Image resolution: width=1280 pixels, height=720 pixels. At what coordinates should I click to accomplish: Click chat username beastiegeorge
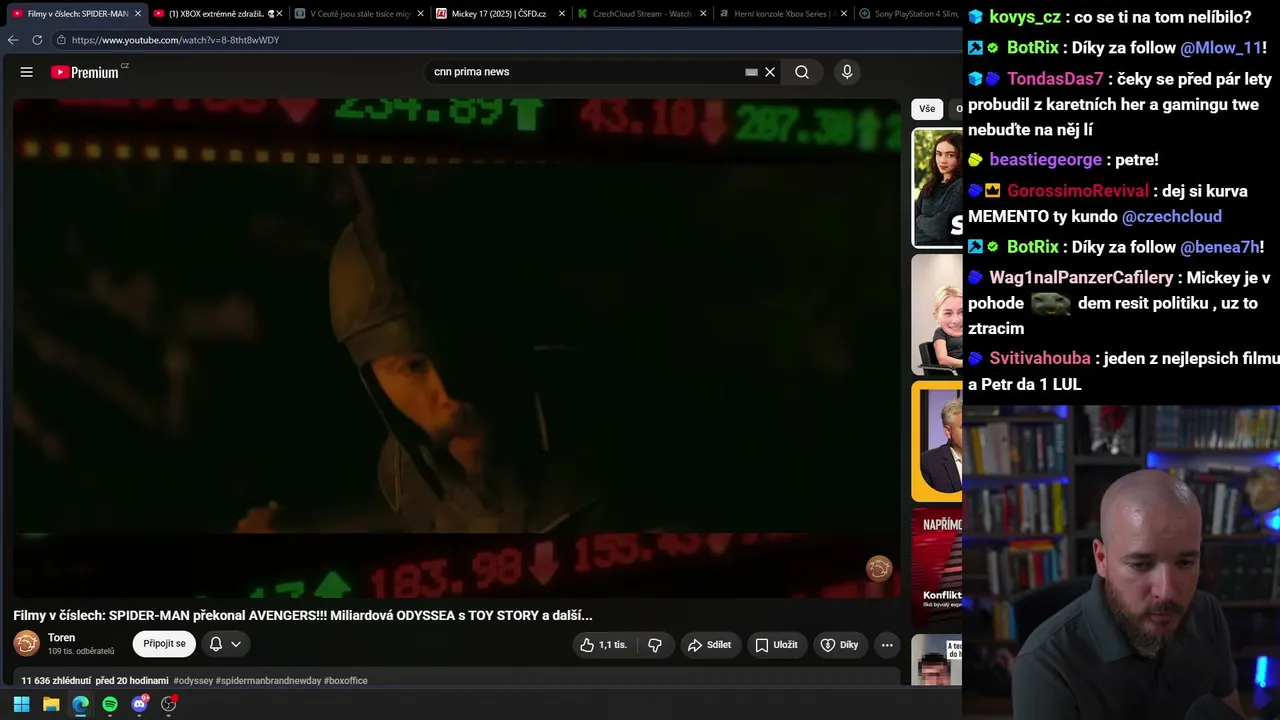(x=1045, y=160)
